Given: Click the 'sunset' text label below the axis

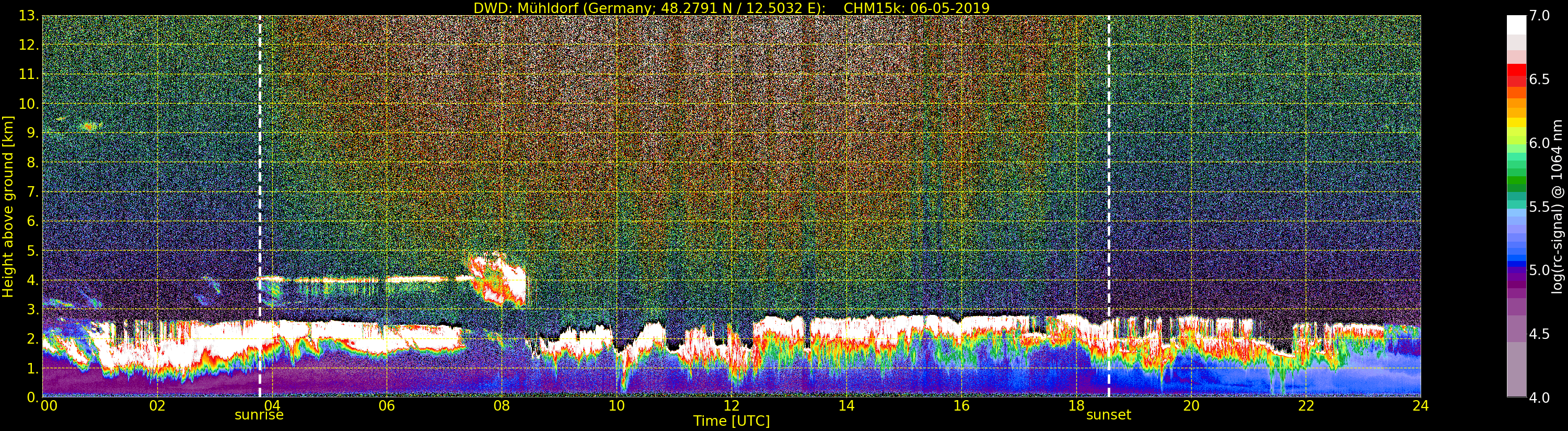Looking at the screenshot, I should pyautogui.click(x=1108, y=415).
